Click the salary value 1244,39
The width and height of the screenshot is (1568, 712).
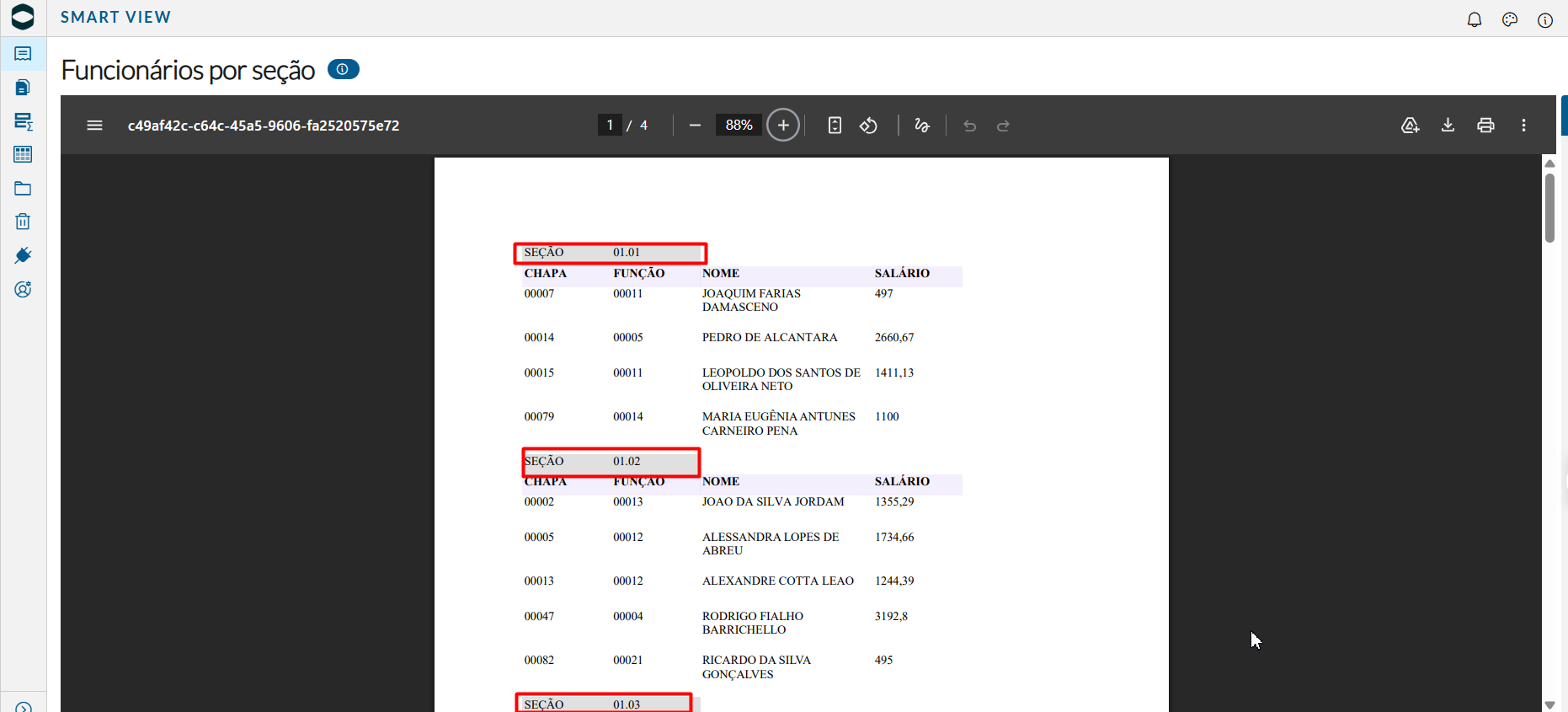(x=894, y=581)
